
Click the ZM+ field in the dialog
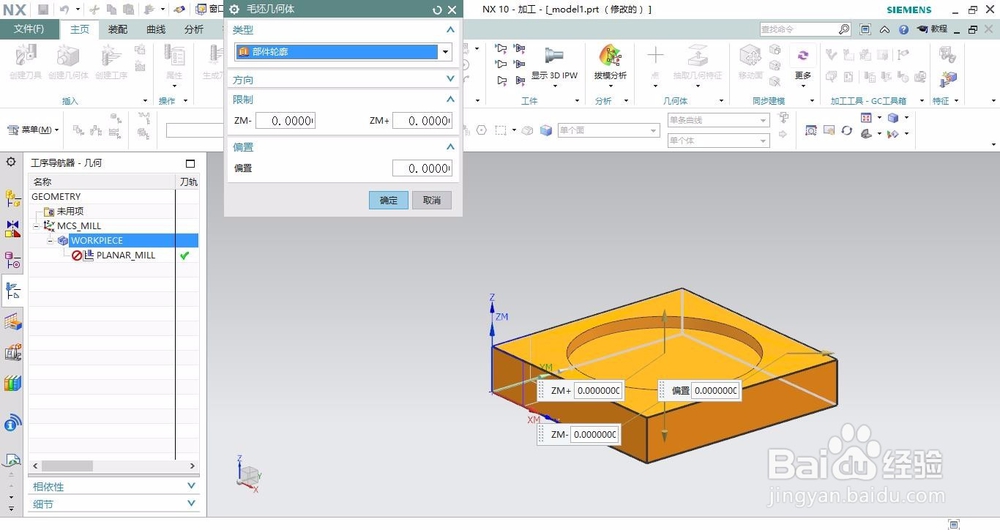click(x=422, y=121)
